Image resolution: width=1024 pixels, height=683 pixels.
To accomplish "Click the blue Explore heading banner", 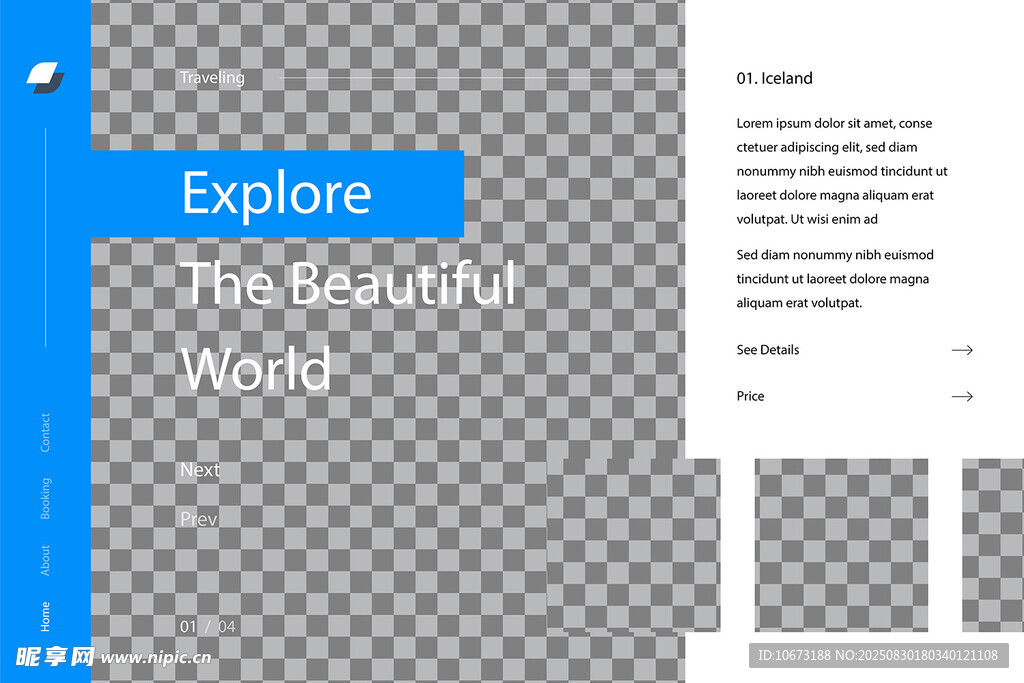I will pyautogui.click(x=277, y=194).
